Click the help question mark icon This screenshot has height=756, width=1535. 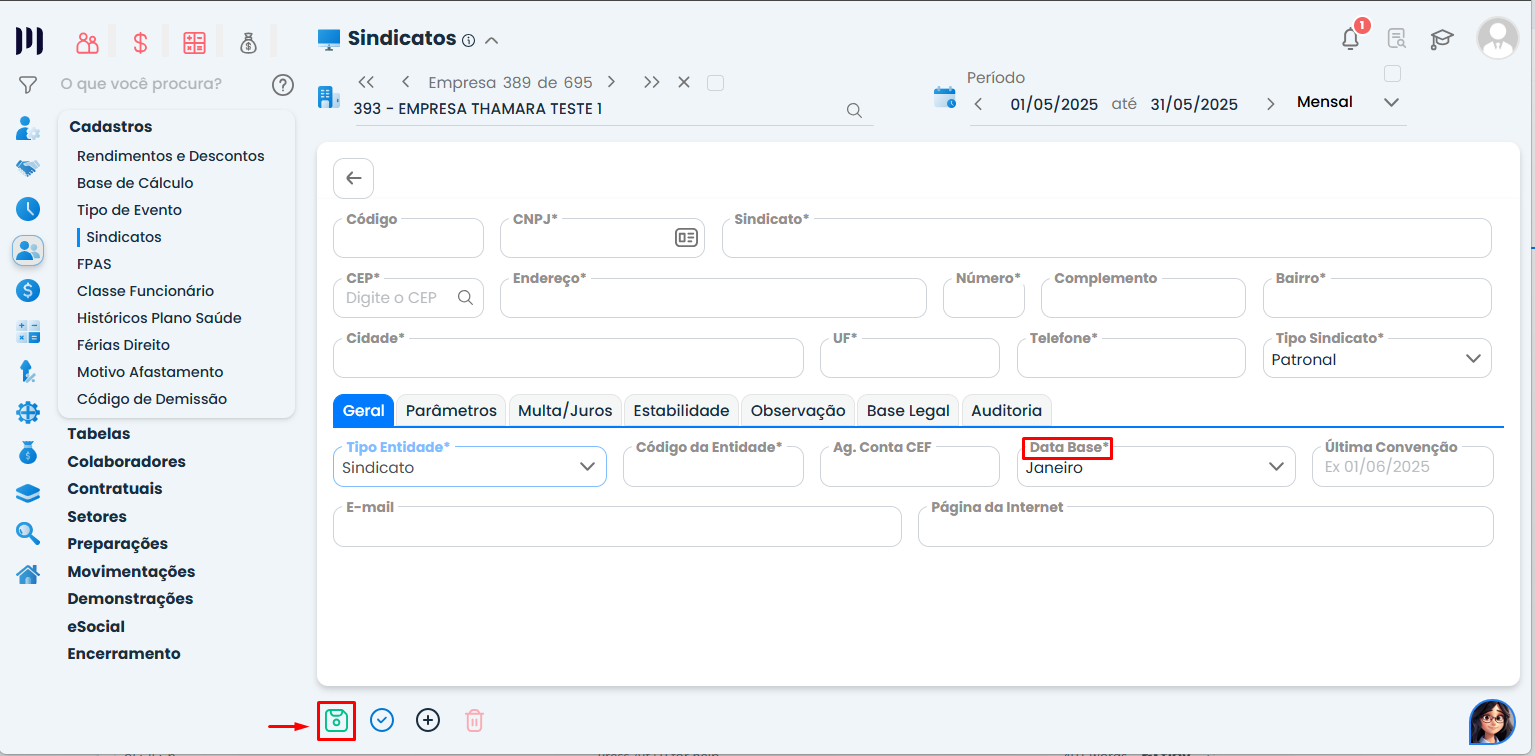coord(283,84)
